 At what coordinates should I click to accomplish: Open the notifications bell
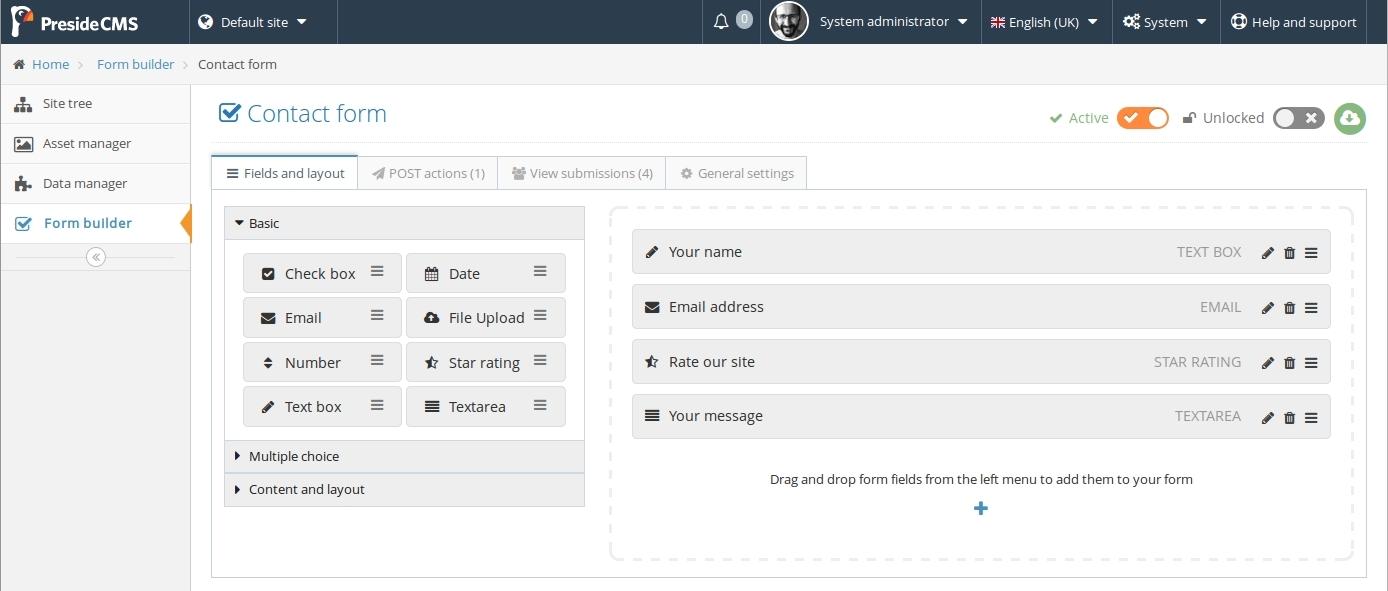click(721, 21)
